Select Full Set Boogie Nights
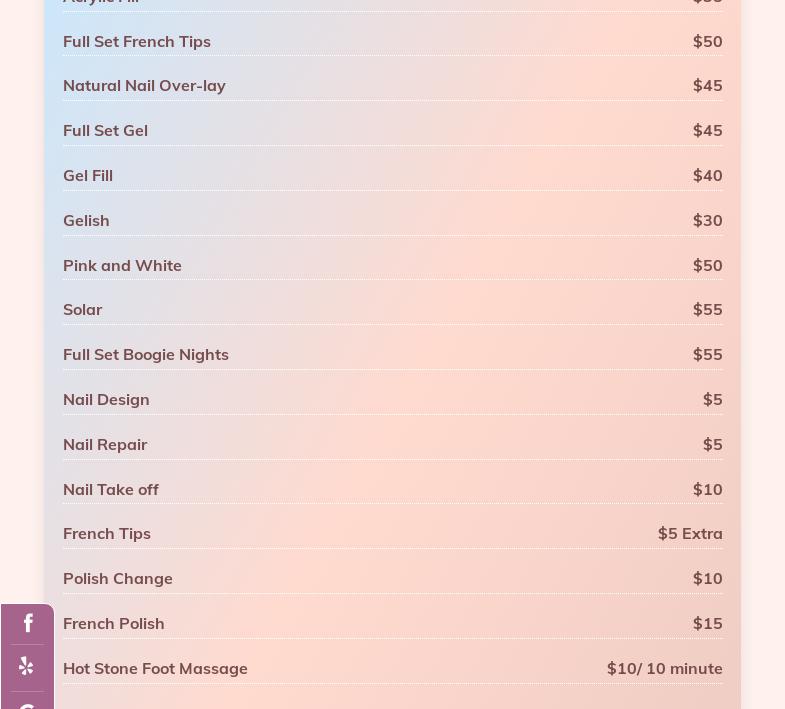Screen dimensions: 785x709 pyautogui.click(x=146, y=355)
